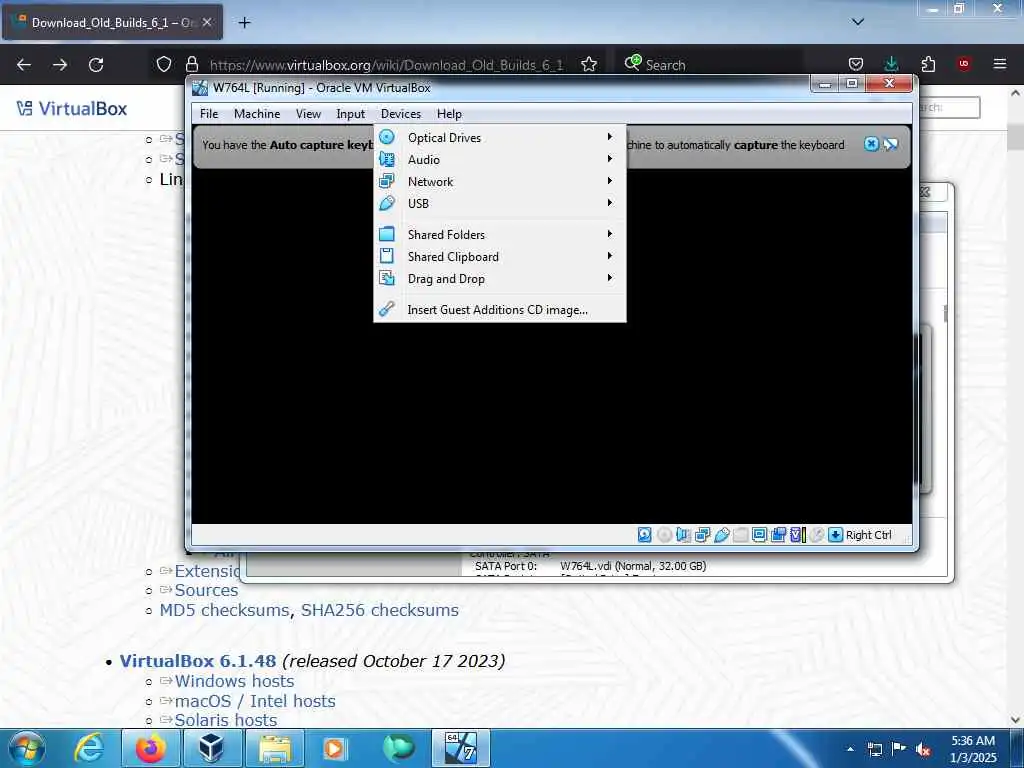
Task: Open the Help menu of the VM window
Action: click(449, 114)
